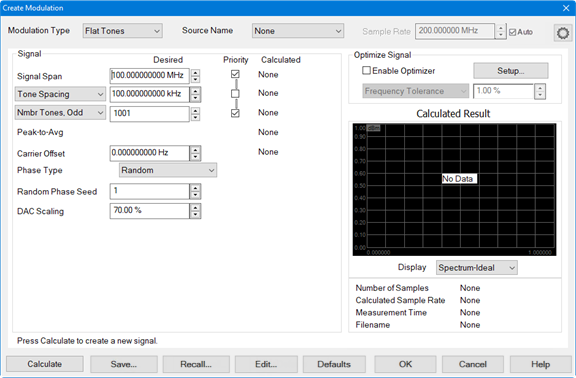The width and height of the screenshot is (576, 378).
Task: Decrease Random Phase Seed with down arrow
Action: [195, 195]
